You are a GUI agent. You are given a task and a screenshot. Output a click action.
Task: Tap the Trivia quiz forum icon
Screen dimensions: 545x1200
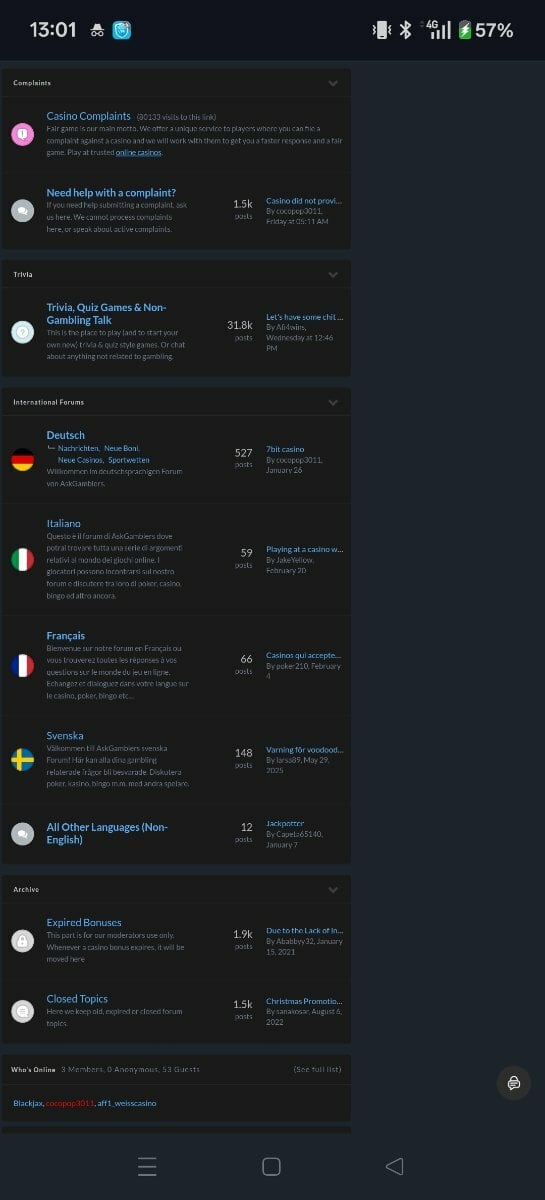pyautogui.click(x=22, y=332)
